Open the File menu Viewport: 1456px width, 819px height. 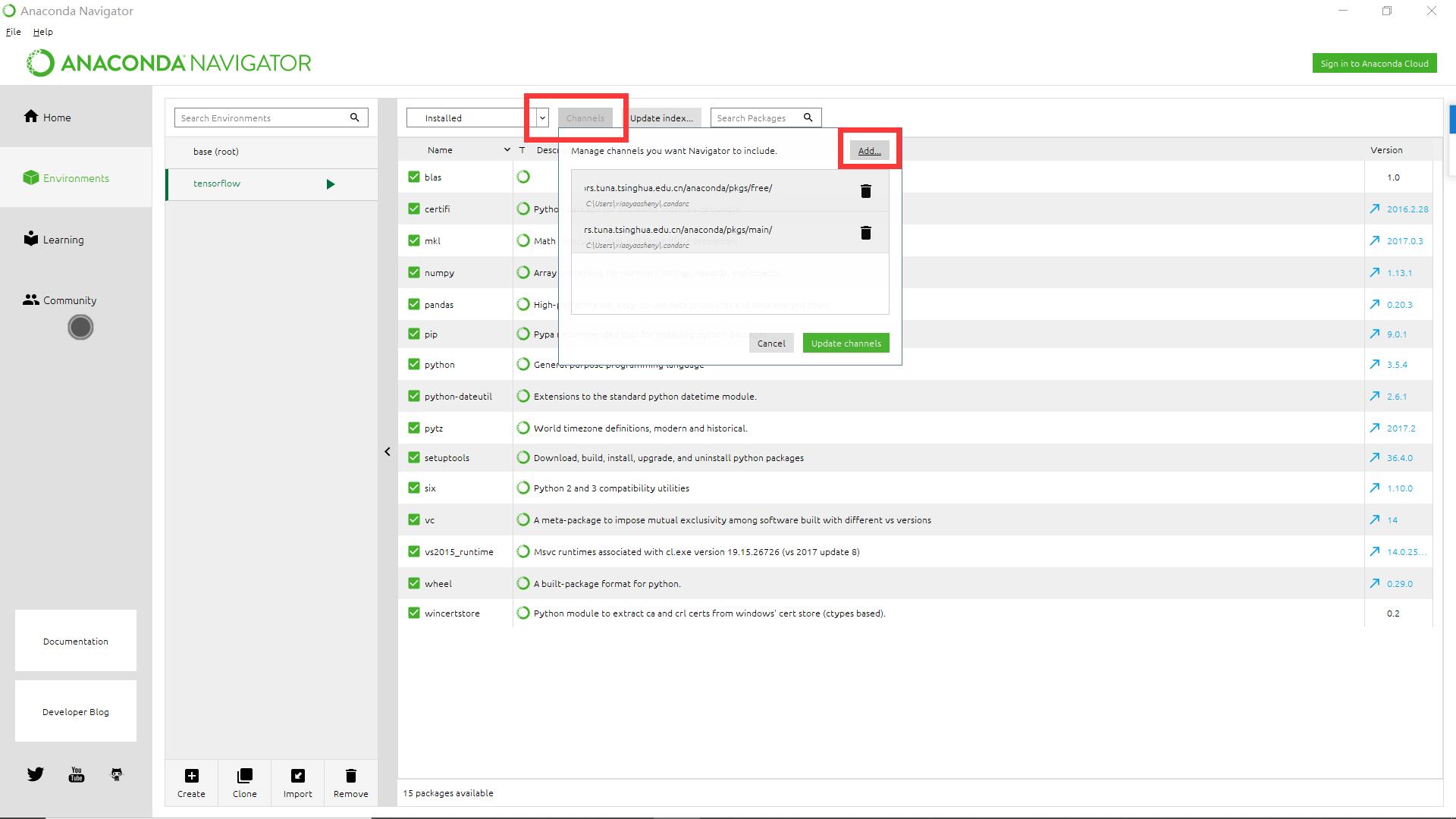pyautogui.click(x=13, y=32)
